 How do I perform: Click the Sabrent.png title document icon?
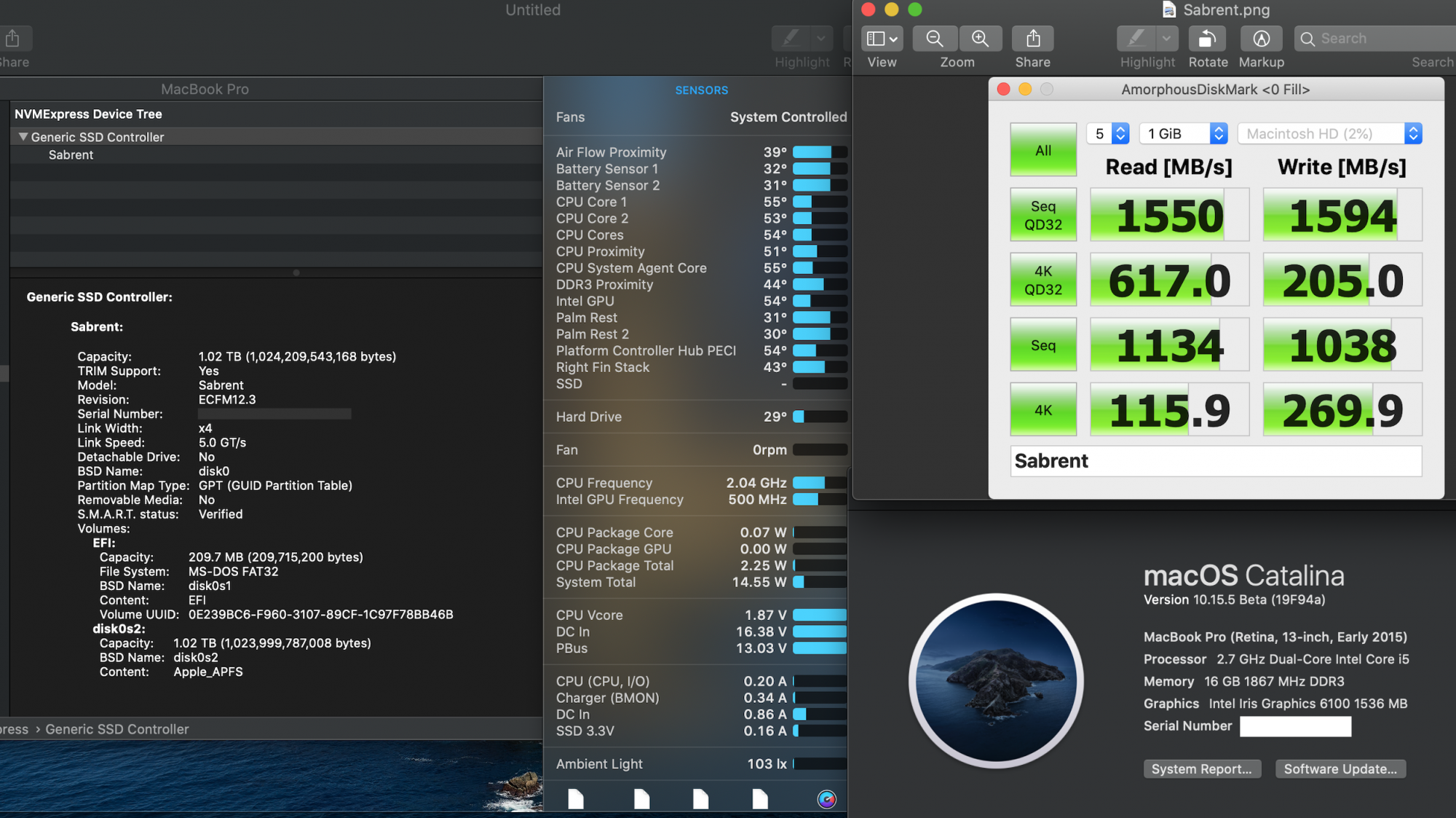tap(1169, 9)
